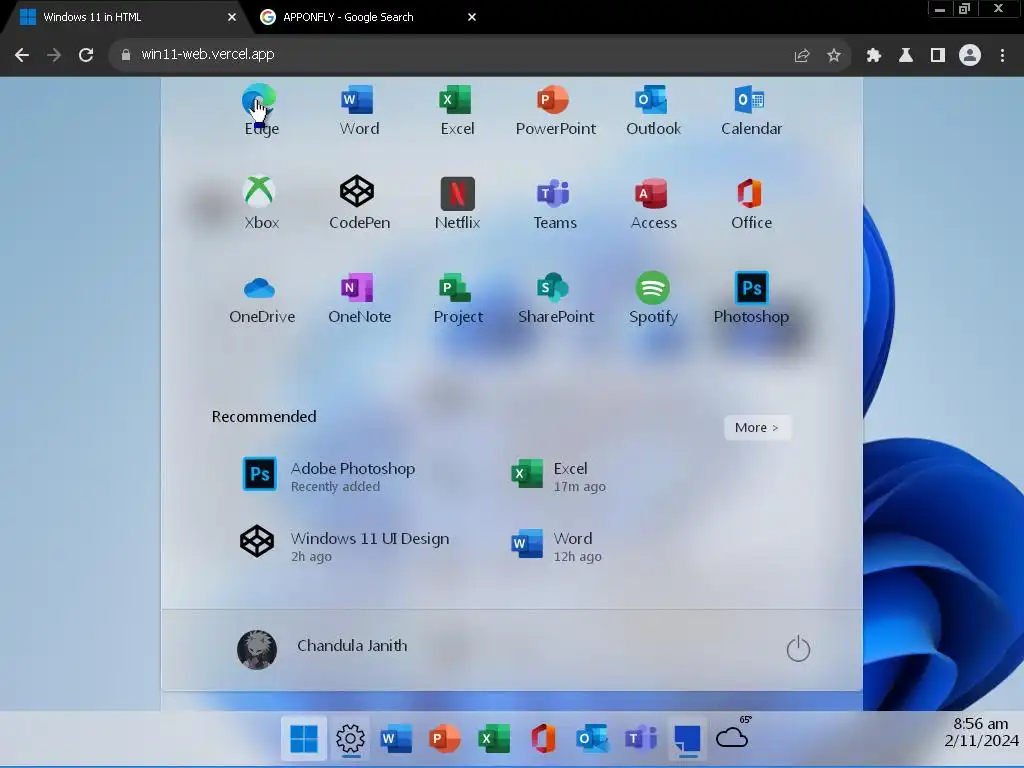The image size is (1024, 768).
Task: Open recommended Word file from 12h ago
Action: tap(557, 545)
